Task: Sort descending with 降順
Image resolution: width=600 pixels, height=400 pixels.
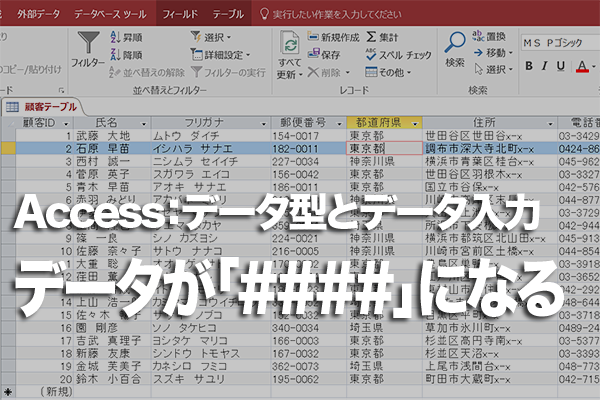Action: point(126,55)
